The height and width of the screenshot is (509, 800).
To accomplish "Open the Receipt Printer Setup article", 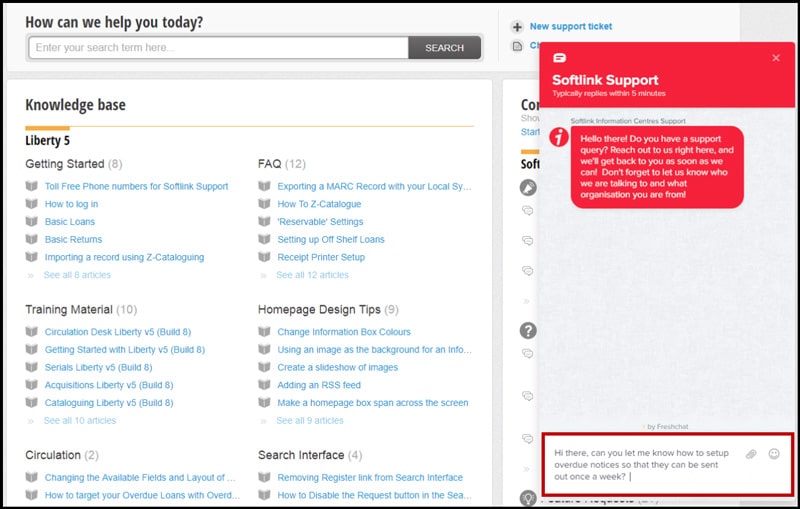I will coord(321,257).
